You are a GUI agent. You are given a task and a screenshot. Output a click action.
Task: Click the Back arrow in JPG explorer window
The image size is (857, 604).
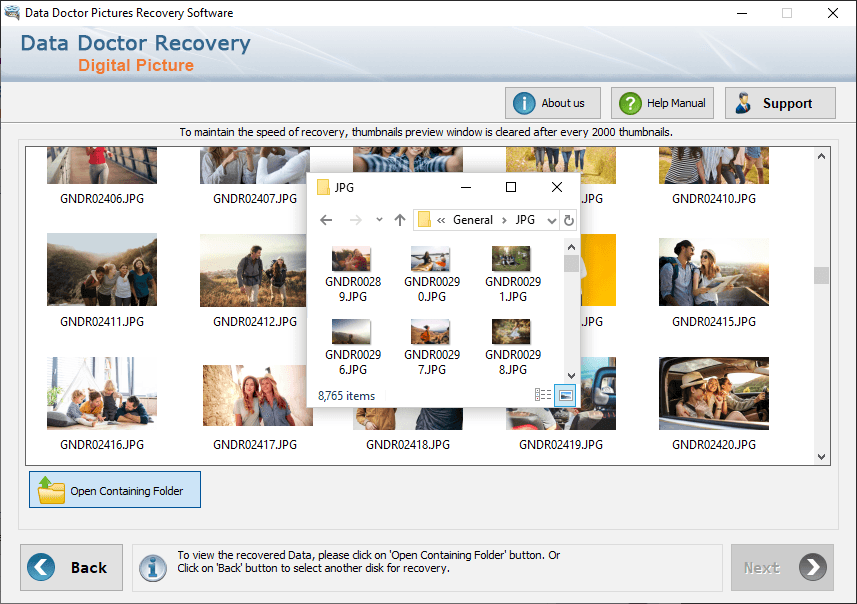[x=326, y=220]
